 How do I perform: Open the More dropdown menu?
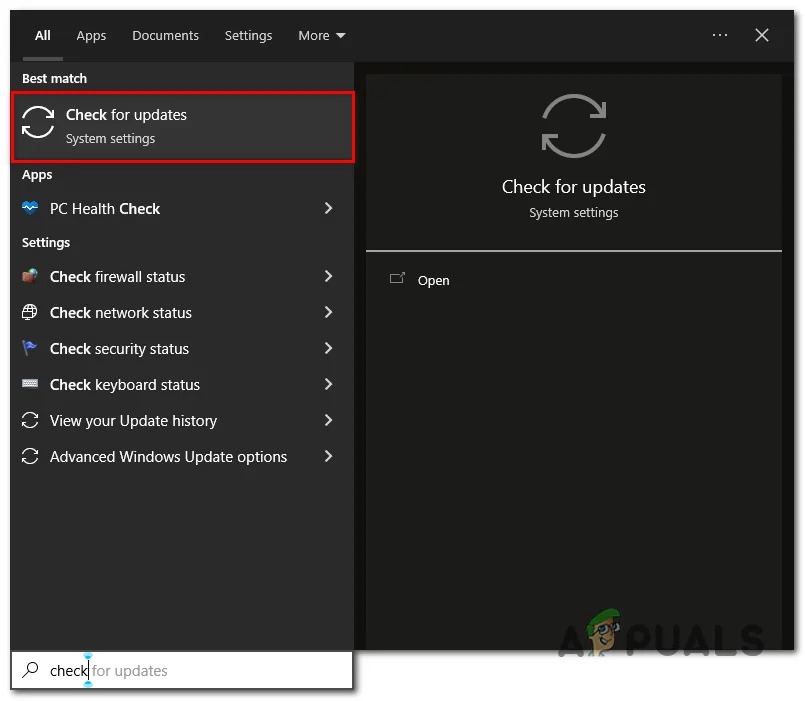(321, 35)
